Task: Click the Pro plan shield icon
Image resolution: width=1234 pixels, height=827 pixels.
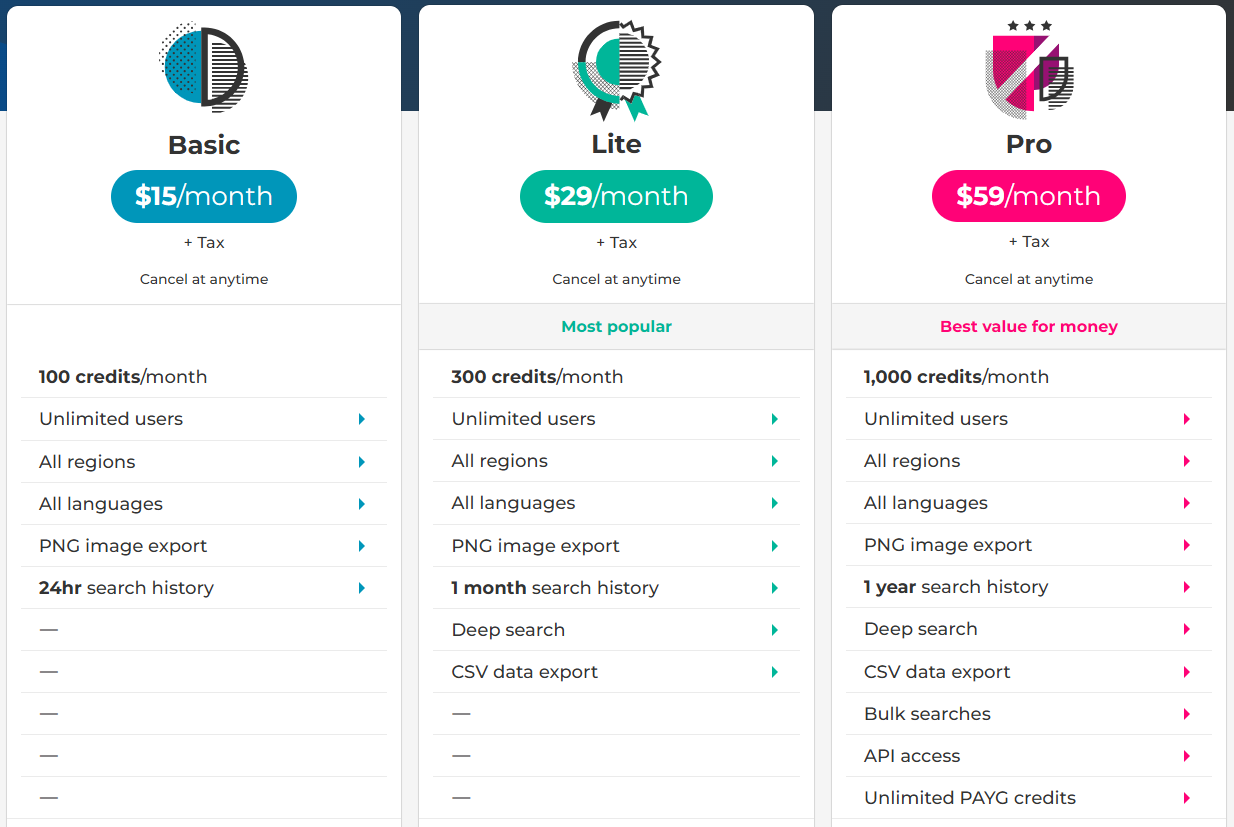Action: pos(1028,68)
